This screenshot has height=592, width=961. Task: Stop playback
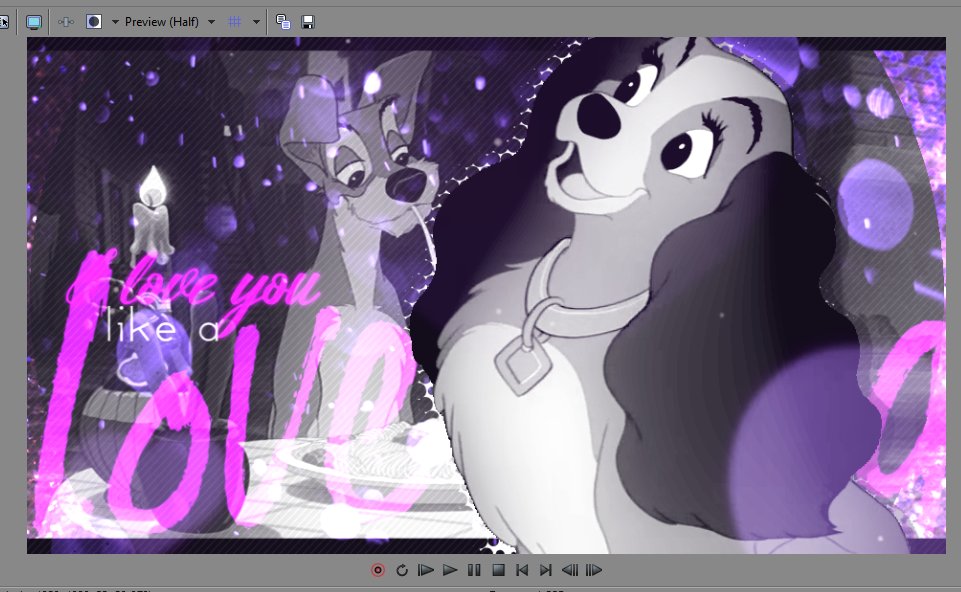tap(498, 570)
